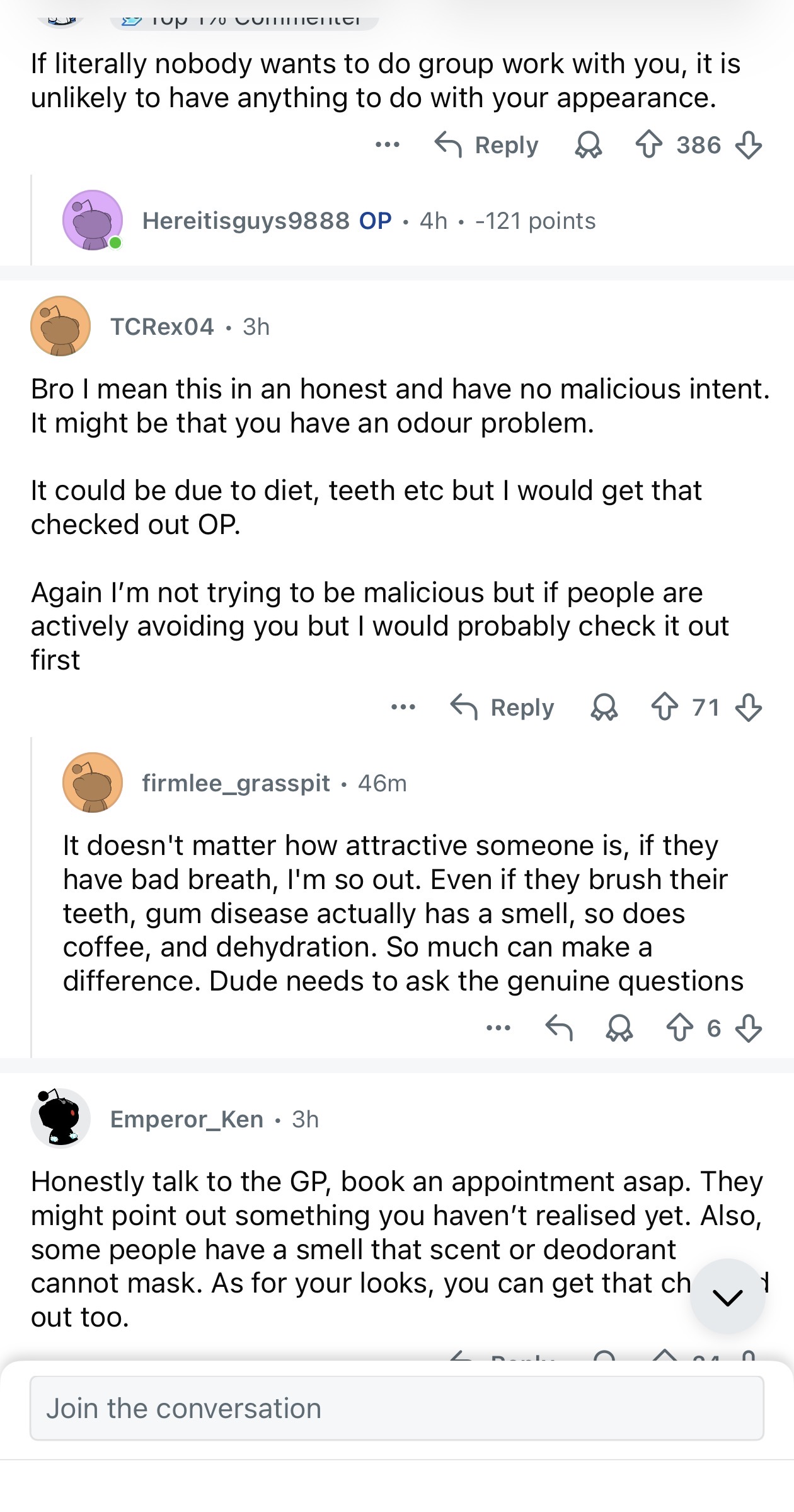Focus the Join the conversation field
Screen dimensions: 794x1512
(x=397, y=1409)
